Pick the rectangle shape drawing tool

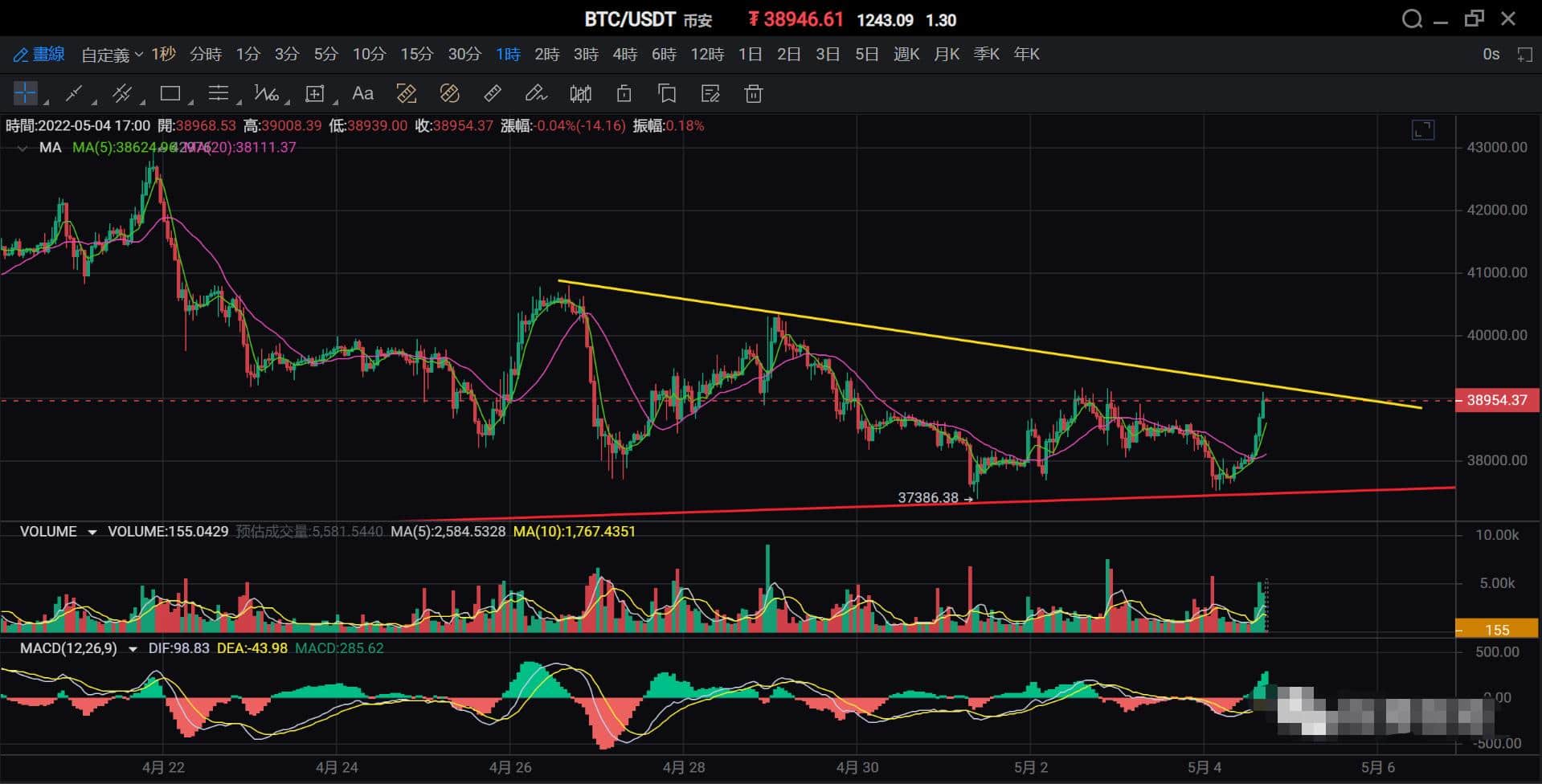point(170,94)
